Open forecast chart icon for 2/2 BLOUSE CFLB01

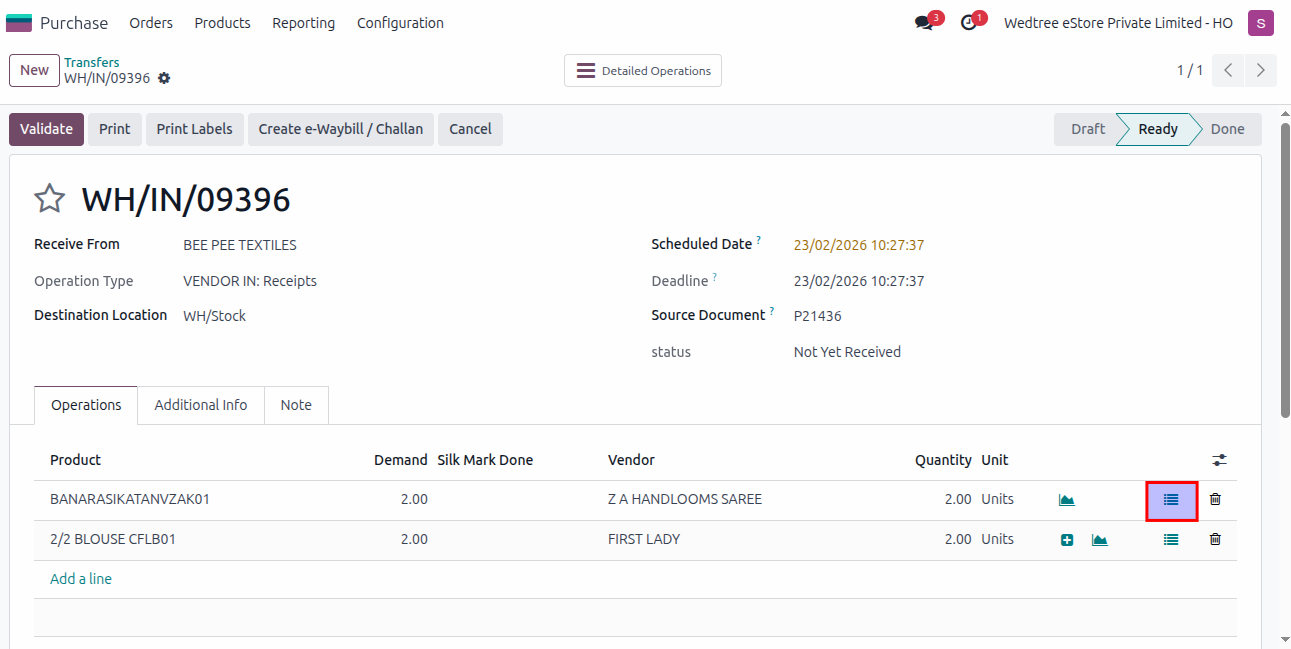coord(1100,540)
